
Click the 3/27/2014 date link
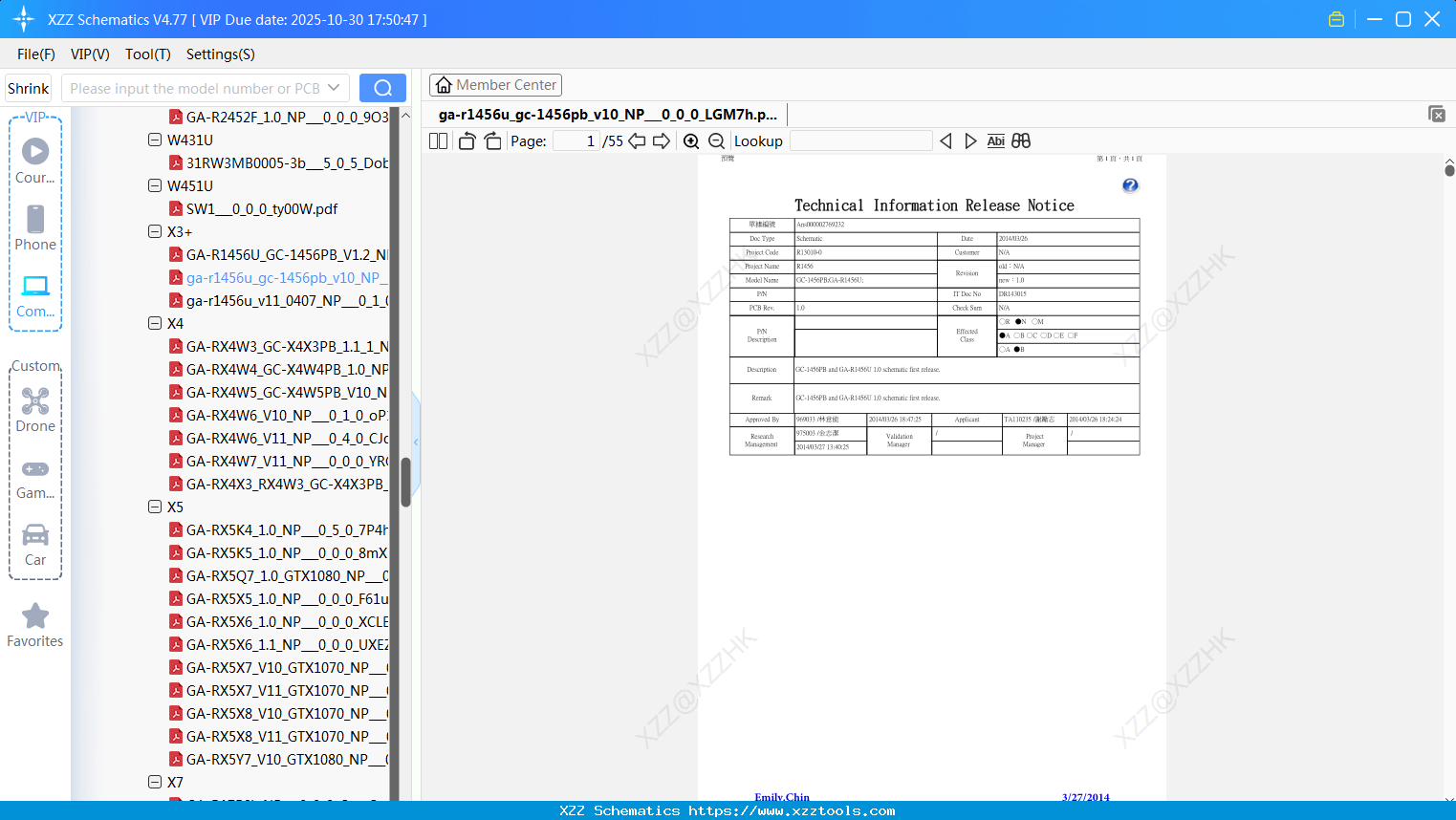coord(1086,797)
